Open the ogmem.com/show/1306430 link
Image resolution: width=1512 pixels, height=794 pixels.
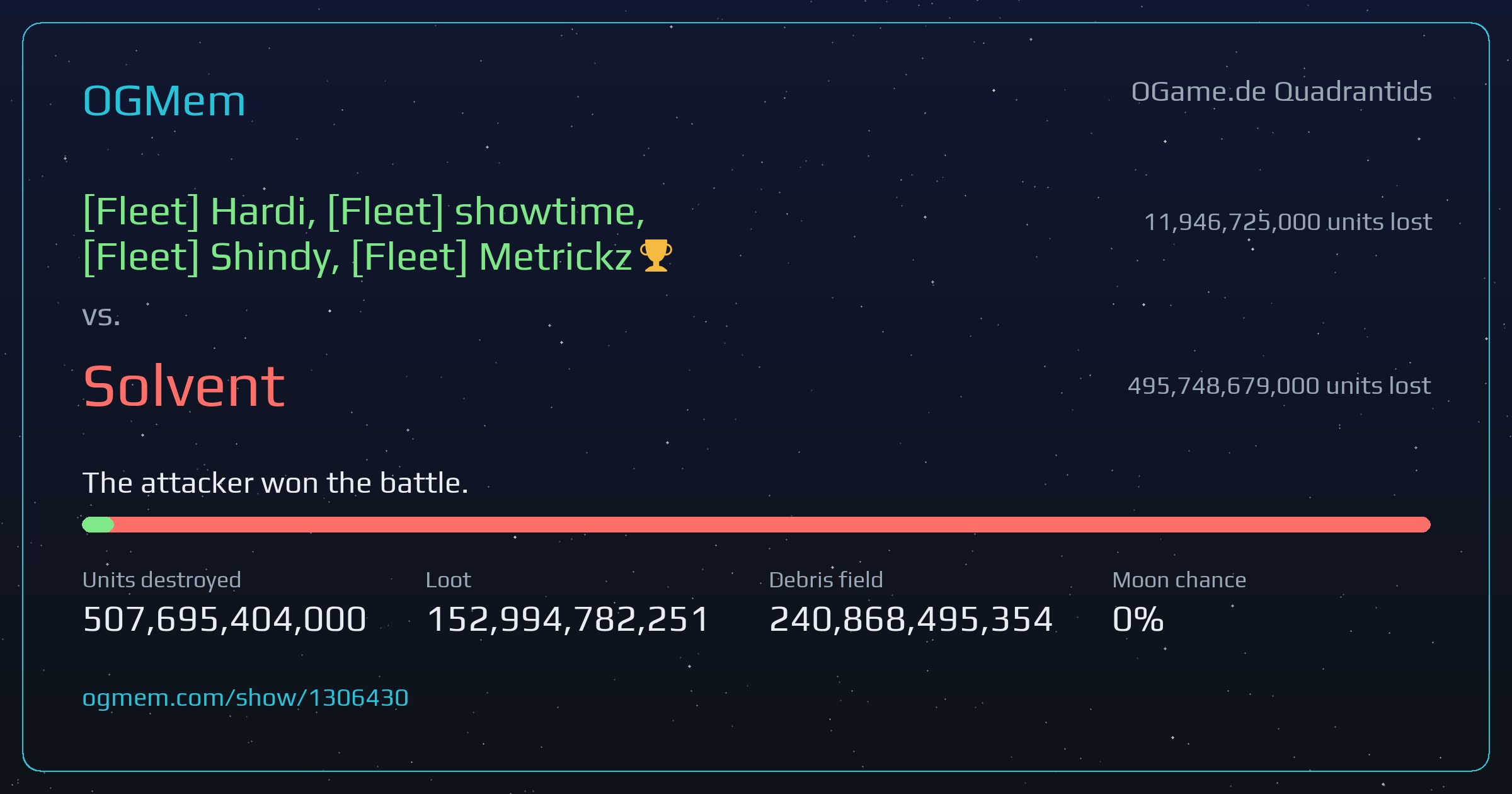pos(246,698)
